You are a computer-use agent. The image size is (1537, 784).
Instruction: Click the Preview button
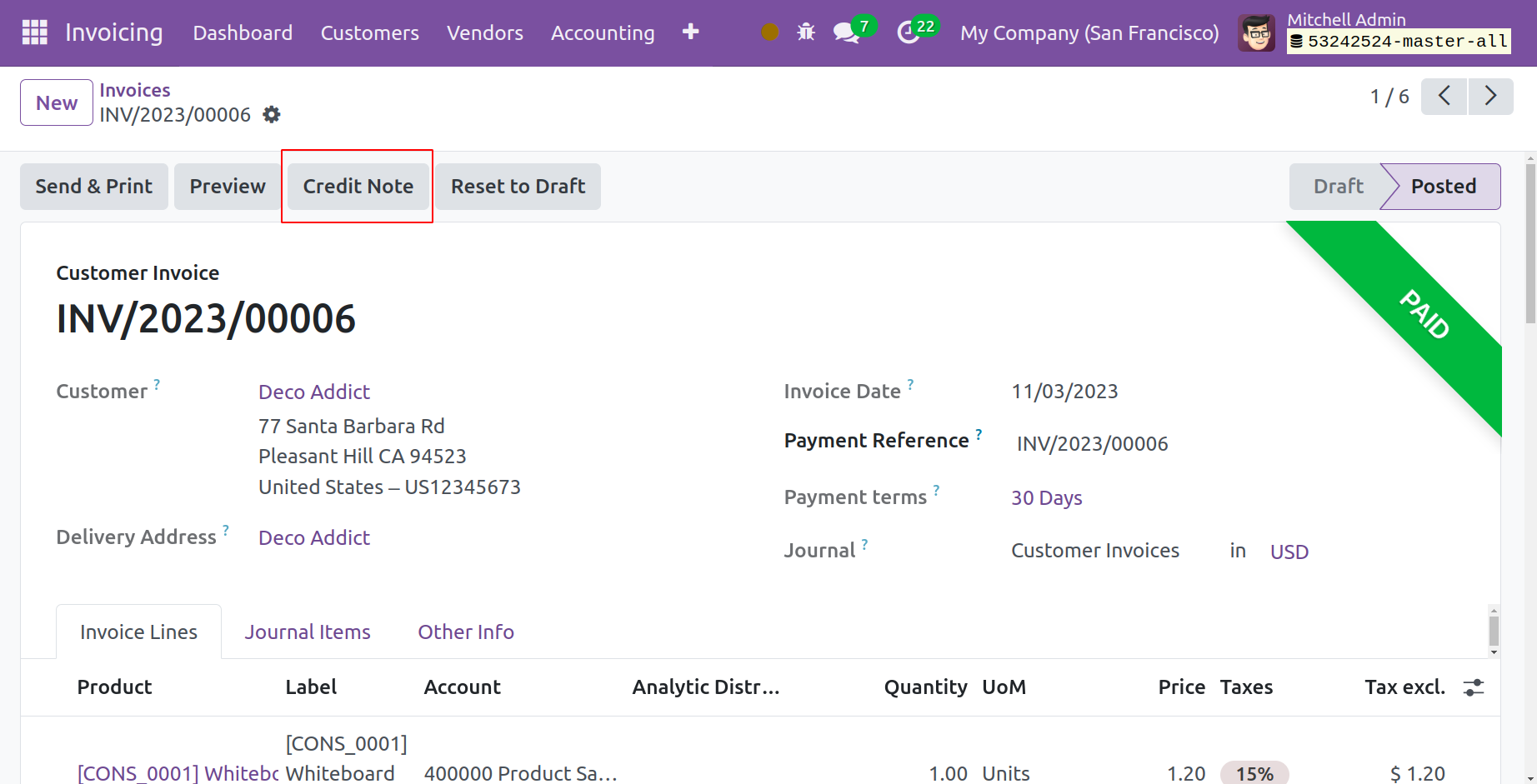pos(228,187)
